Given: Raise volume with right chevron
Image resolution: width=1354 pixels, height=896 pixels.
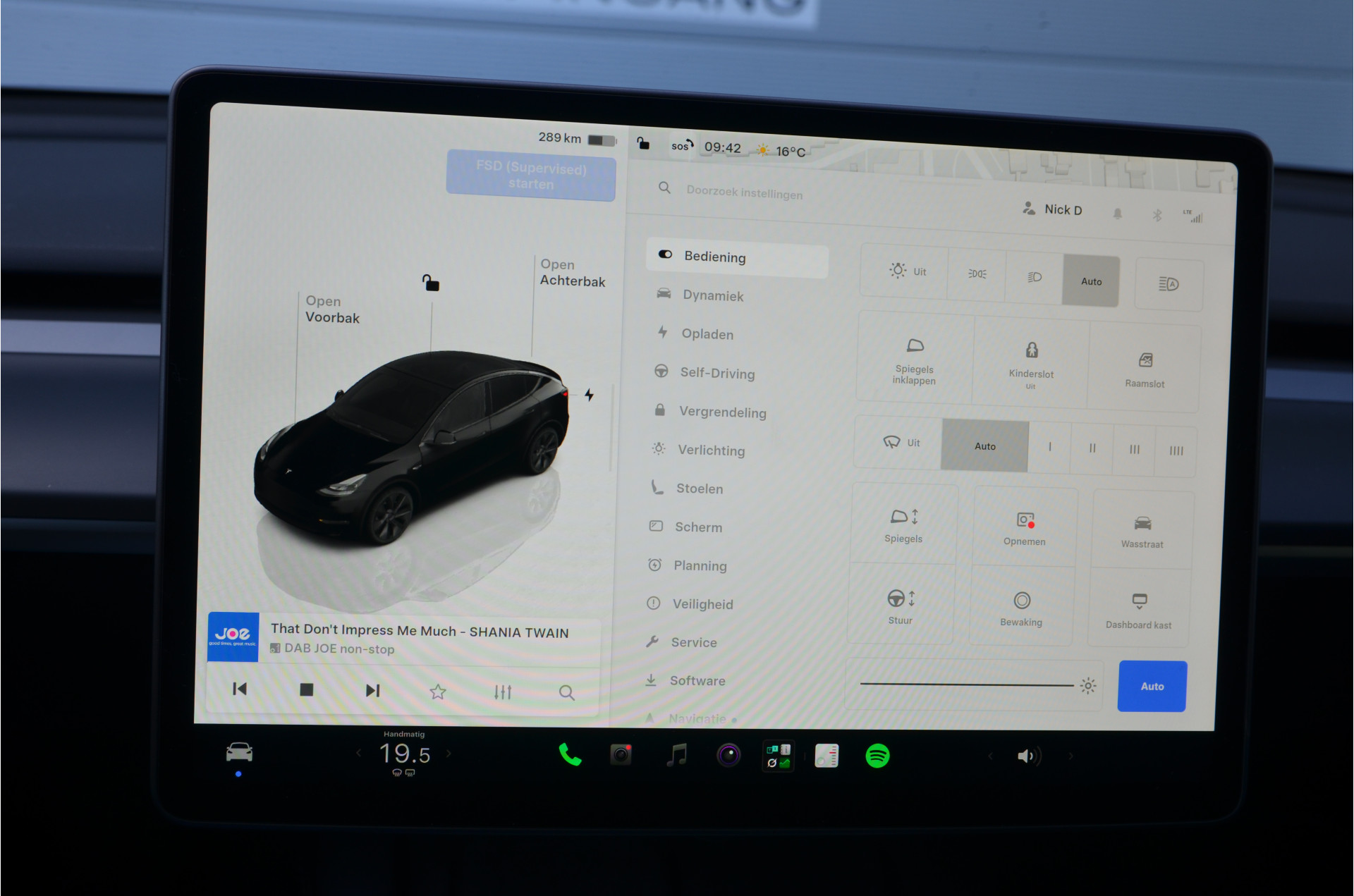Looking at the screenshot, I should (x=1071, y=756).
